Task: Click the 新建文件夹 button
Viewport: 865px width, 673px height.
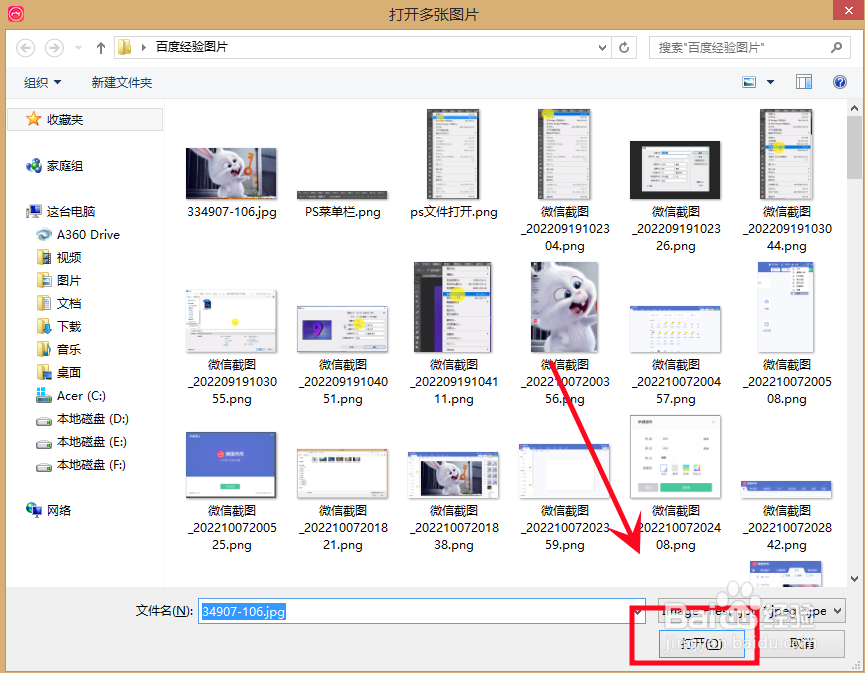Action: [121, 82]
